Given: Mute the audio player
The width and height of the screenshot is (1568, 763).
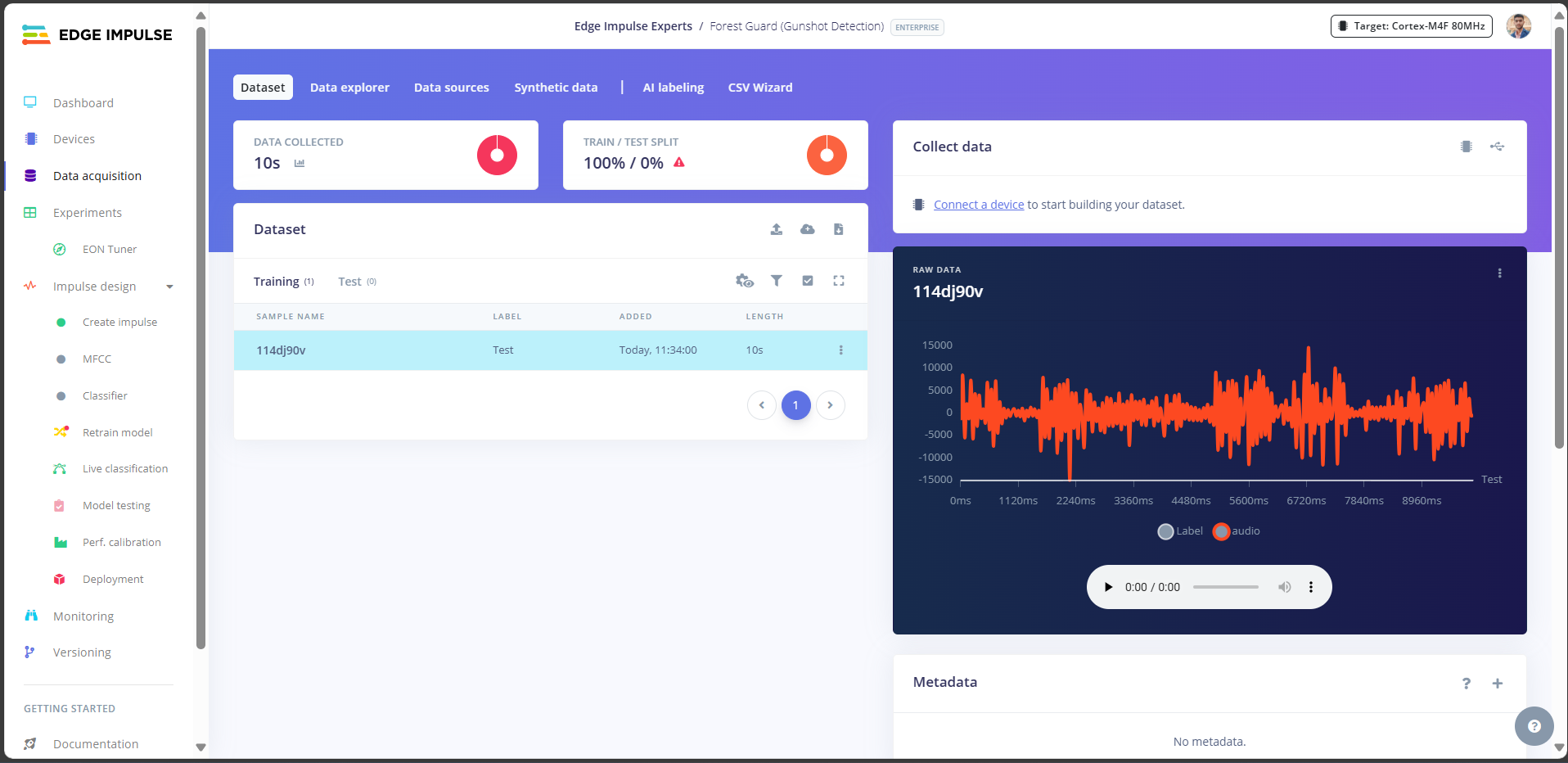Looking at the screenshot, I should pos(1285,587).
